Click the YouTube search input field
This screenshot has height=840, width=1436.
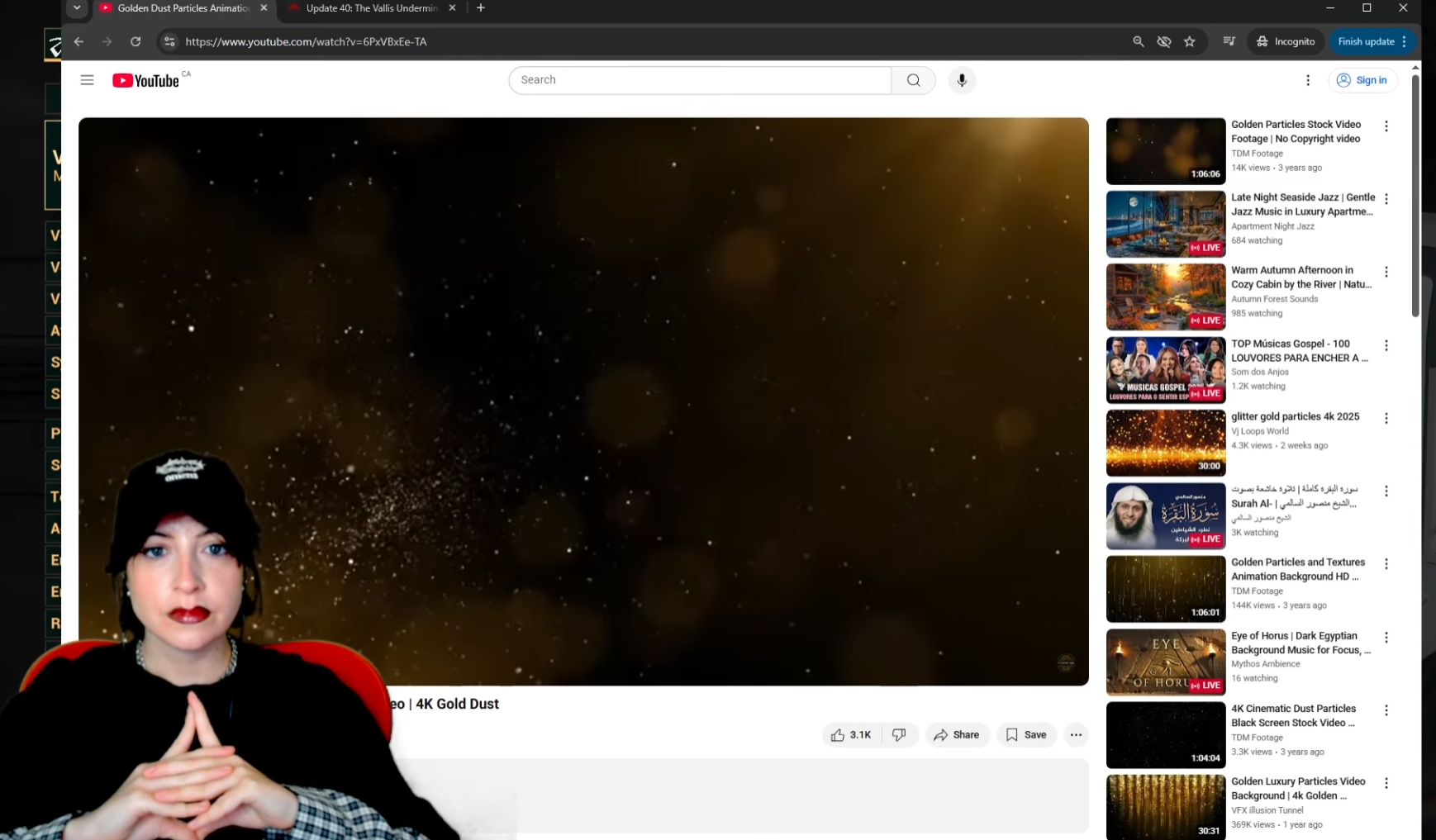(x=700, y=80)
